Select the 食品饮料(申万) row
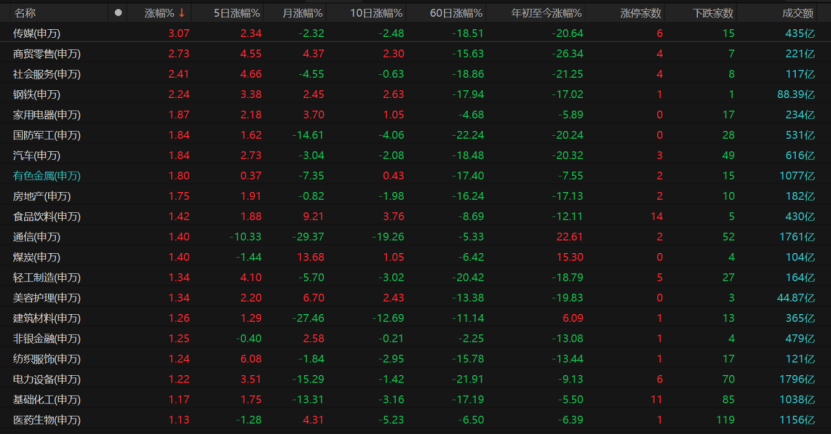The width and height of the screenshot is (831, 435). click(x=416, y=216)
